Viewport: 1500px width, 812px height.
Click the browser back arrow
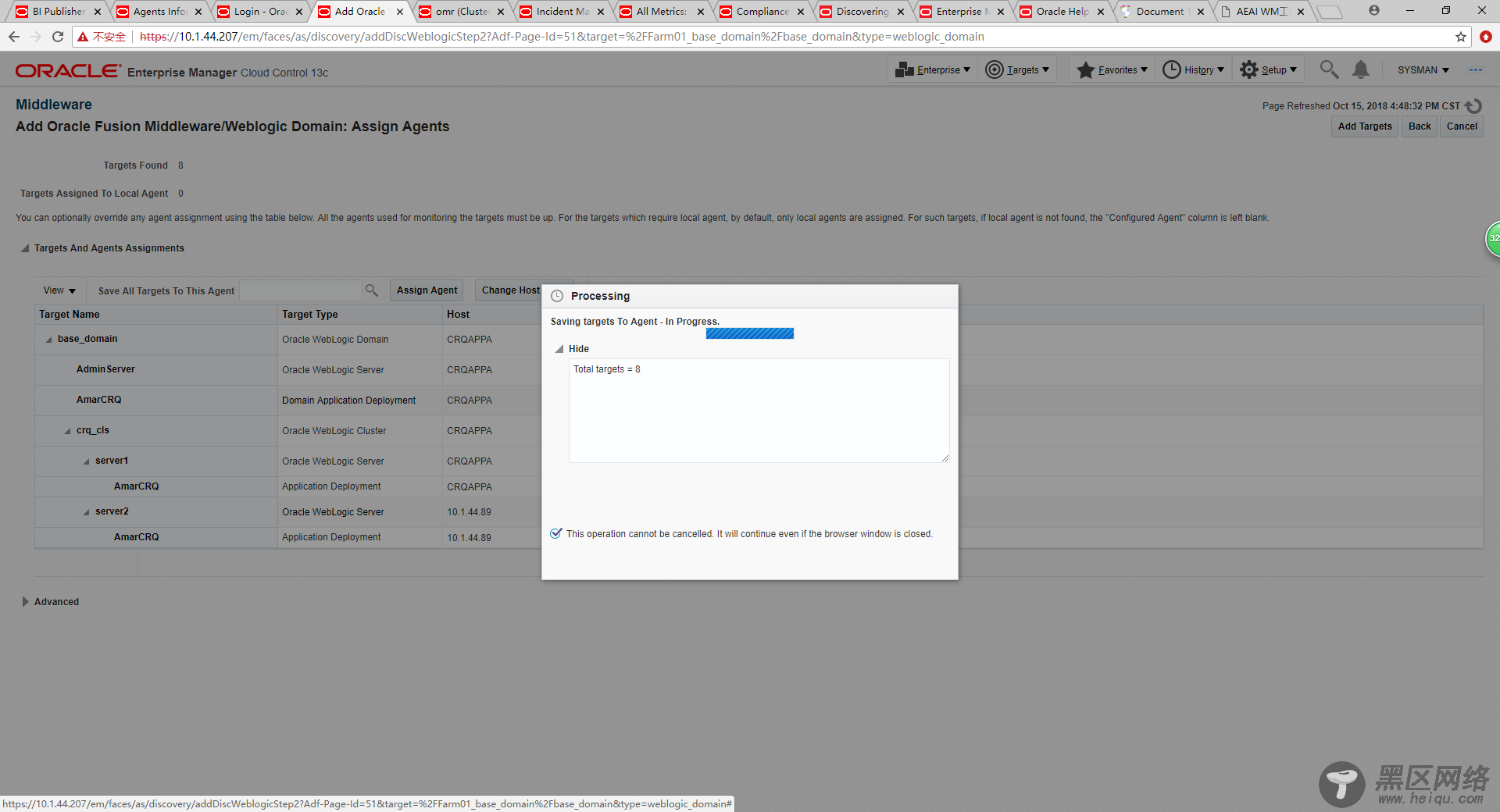tap(14, 37)
